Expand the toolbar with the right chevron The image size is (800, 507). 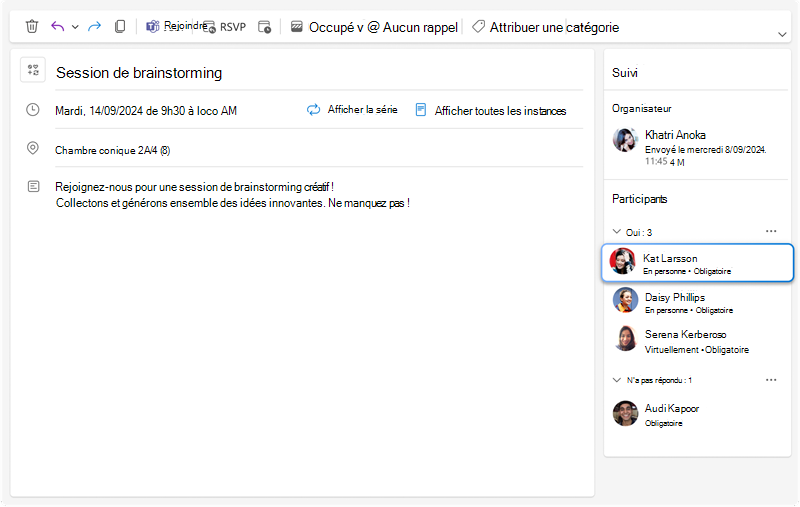click(x=782, y=34)
